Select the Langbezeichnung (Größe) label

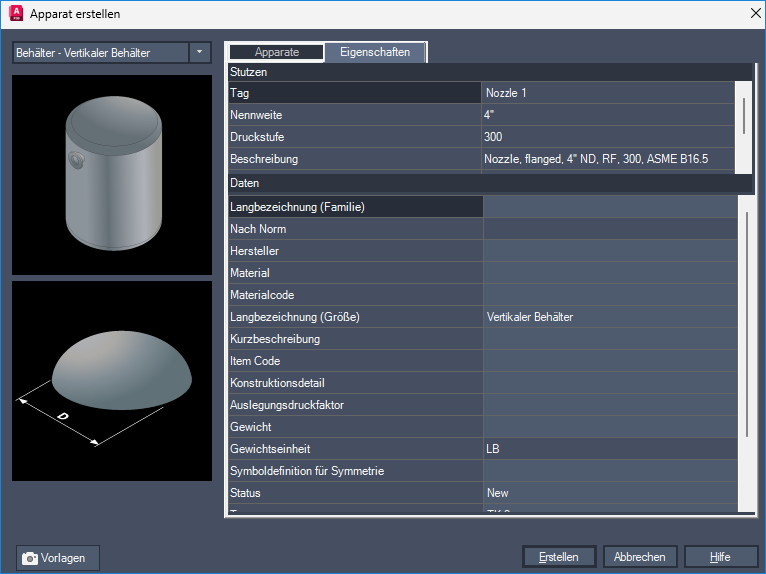click(356, 317)
